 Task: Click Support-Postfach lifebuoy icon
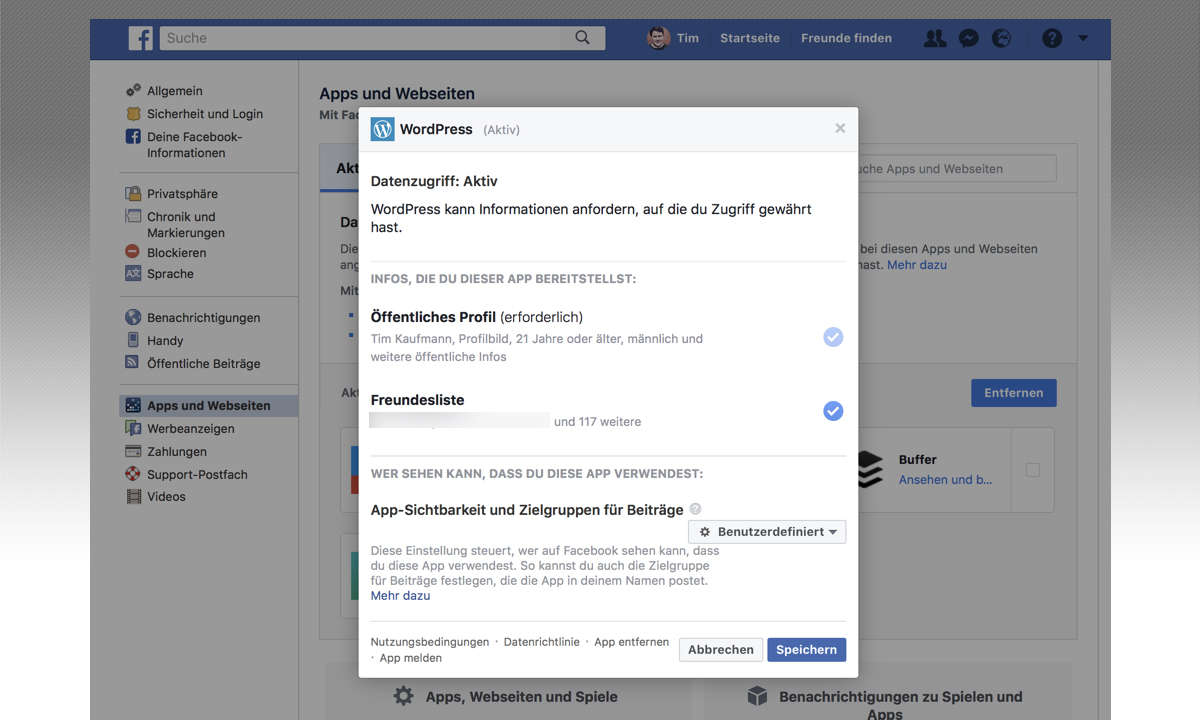pyautogui.click(x=133, y=474)
